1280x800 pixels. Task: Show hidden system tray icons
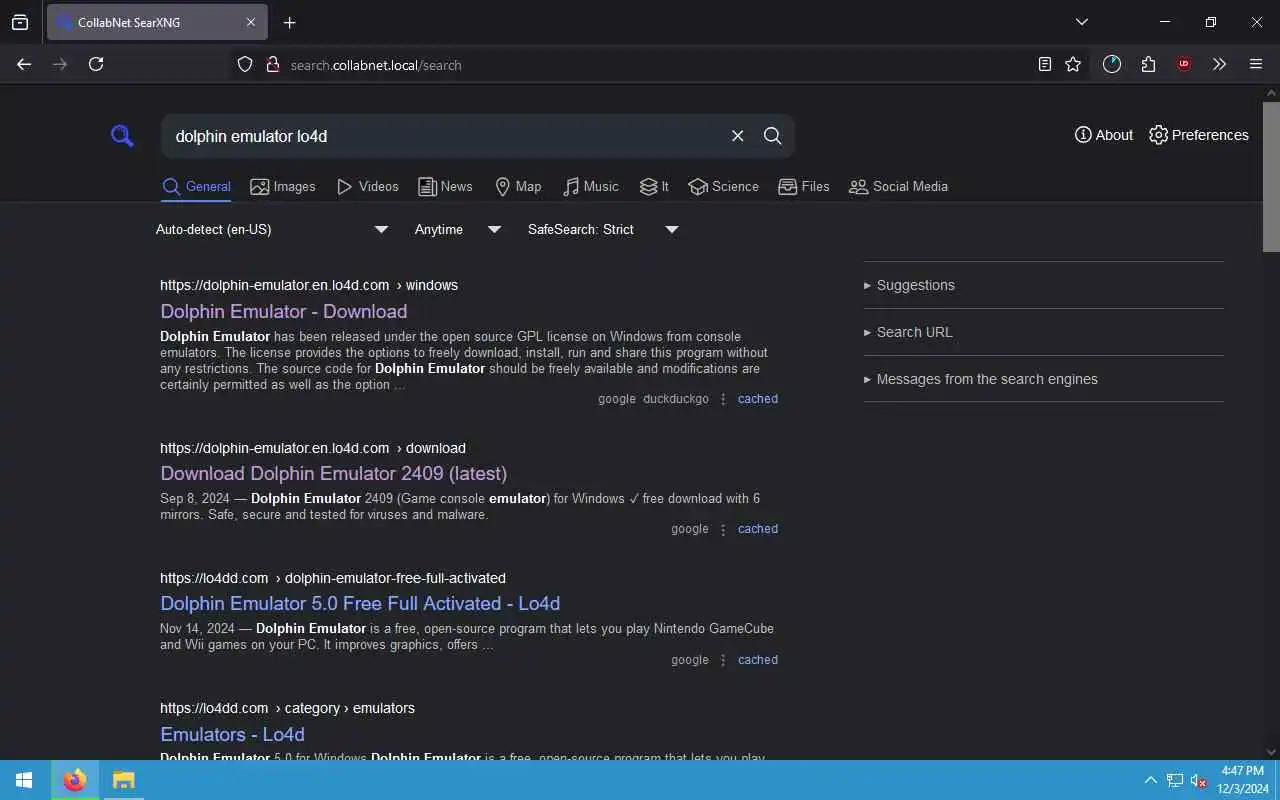click(x=1150, y=780)
